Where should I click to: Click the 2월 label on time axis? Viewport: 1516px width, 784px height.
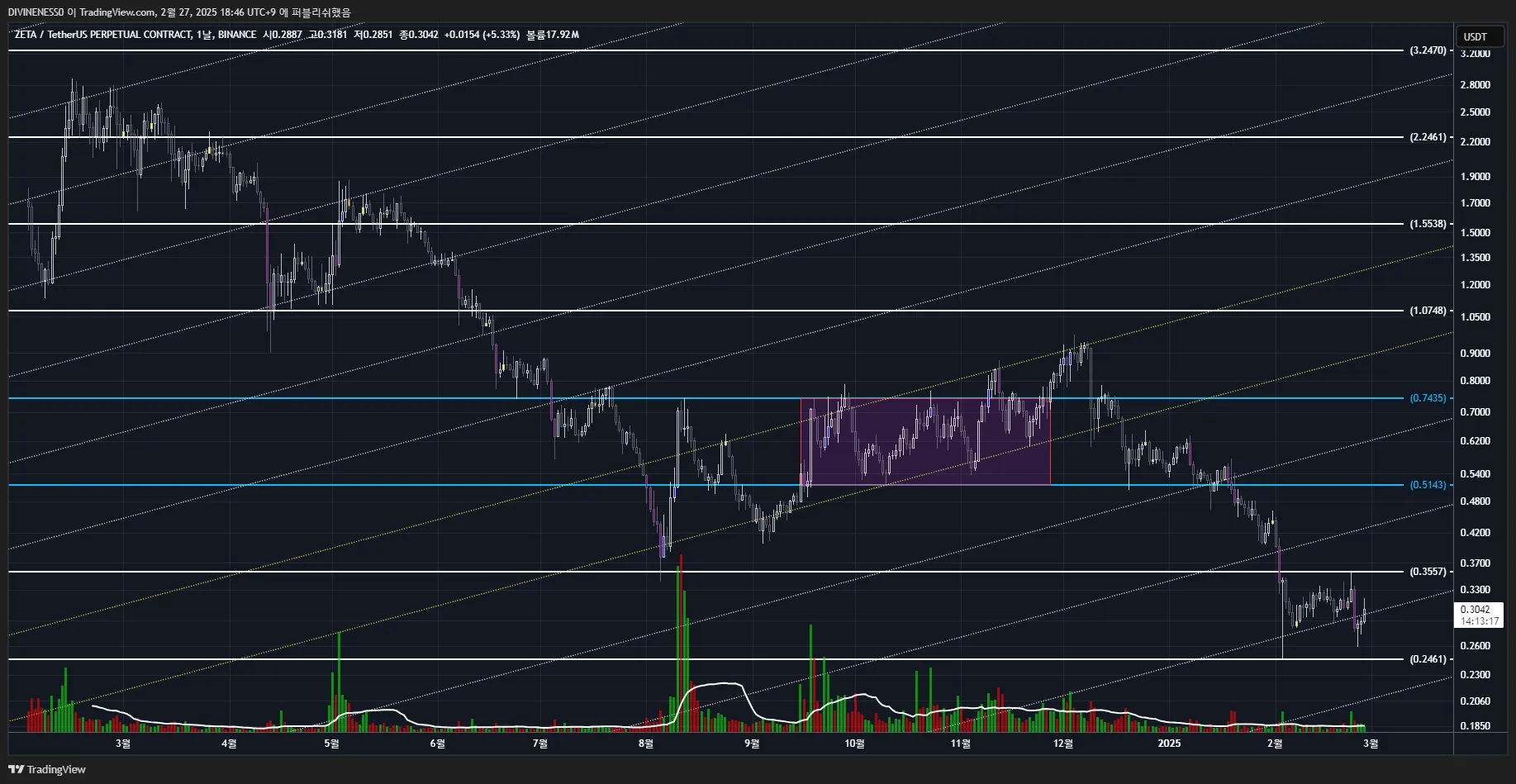pos(1275,744)
